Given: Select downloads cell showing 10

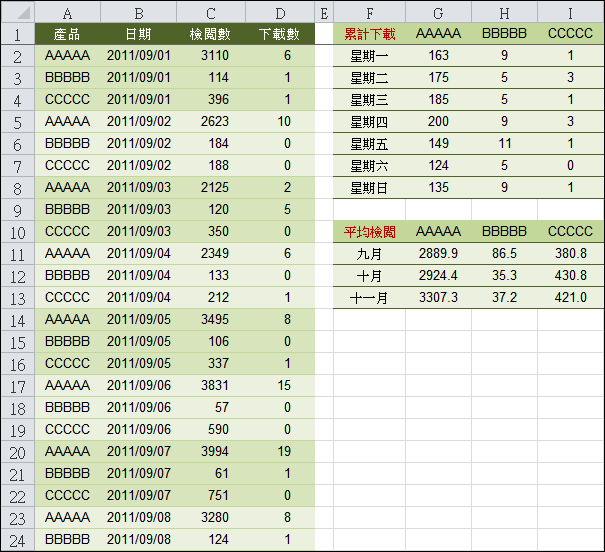Looking at the screenshot, I should [x=280, y=122].
